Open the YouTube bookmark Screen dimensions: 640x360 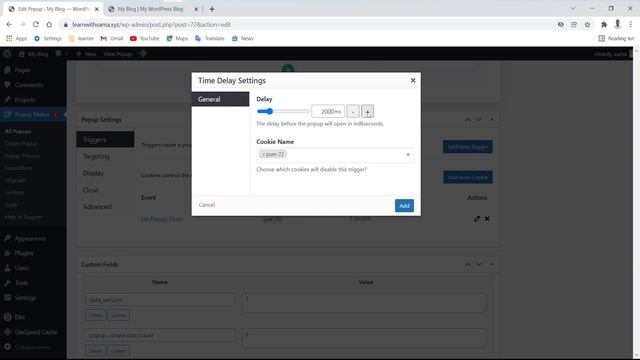144,38
